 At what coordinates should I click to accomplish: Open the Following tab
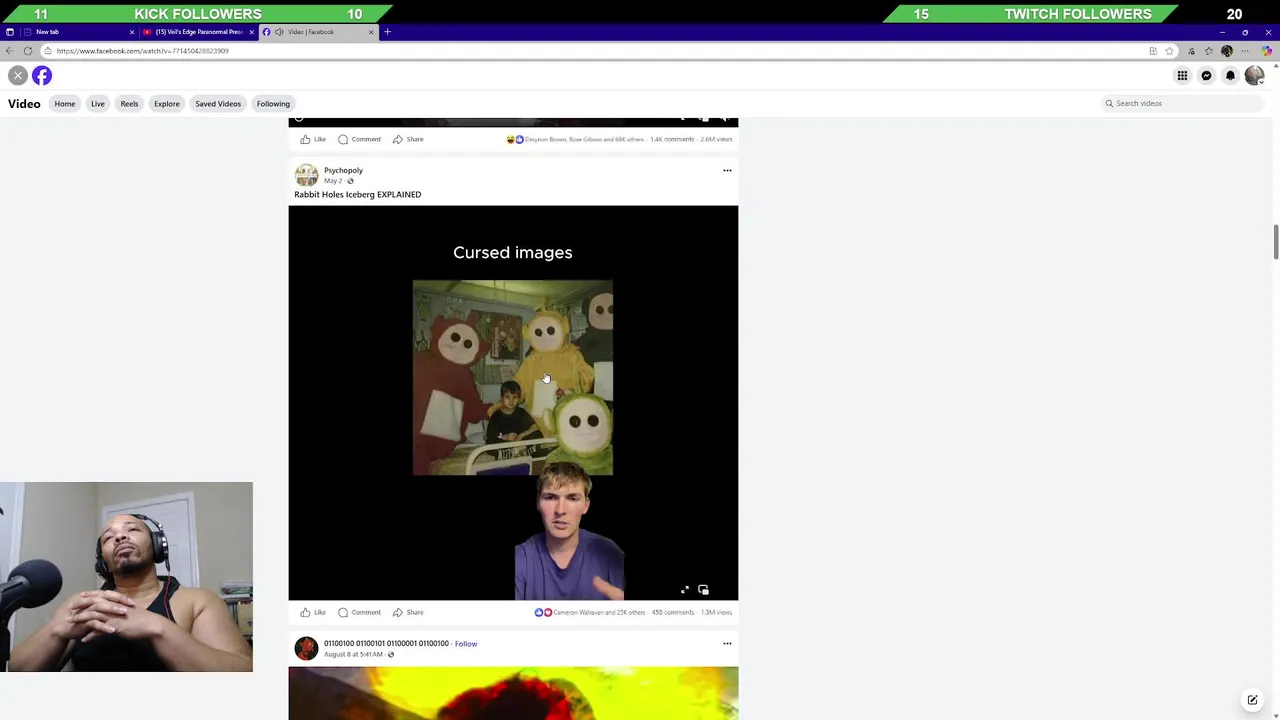tap(273, 103)
